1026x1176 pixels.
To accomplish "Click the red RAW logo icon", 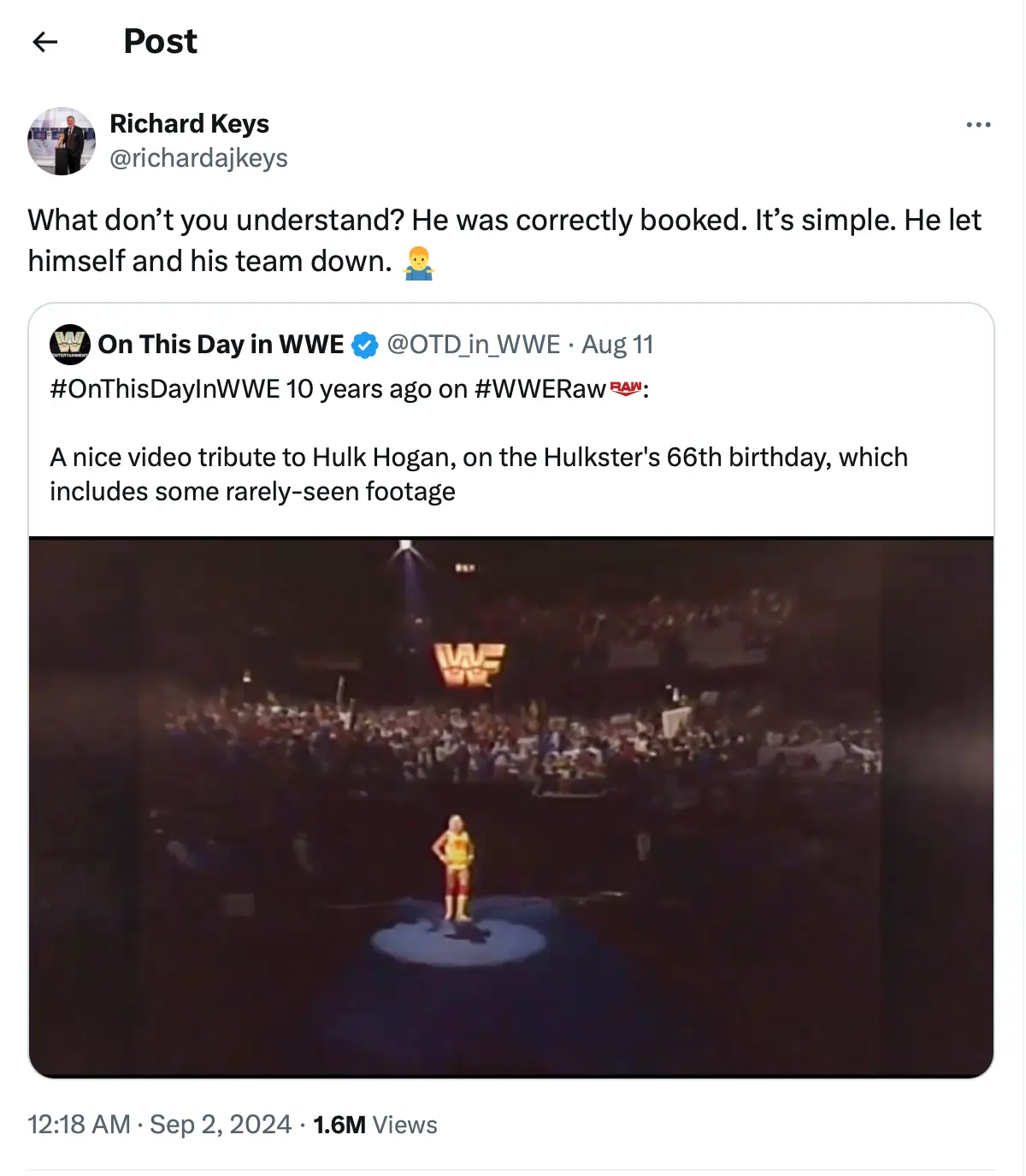I will (626, 389).
